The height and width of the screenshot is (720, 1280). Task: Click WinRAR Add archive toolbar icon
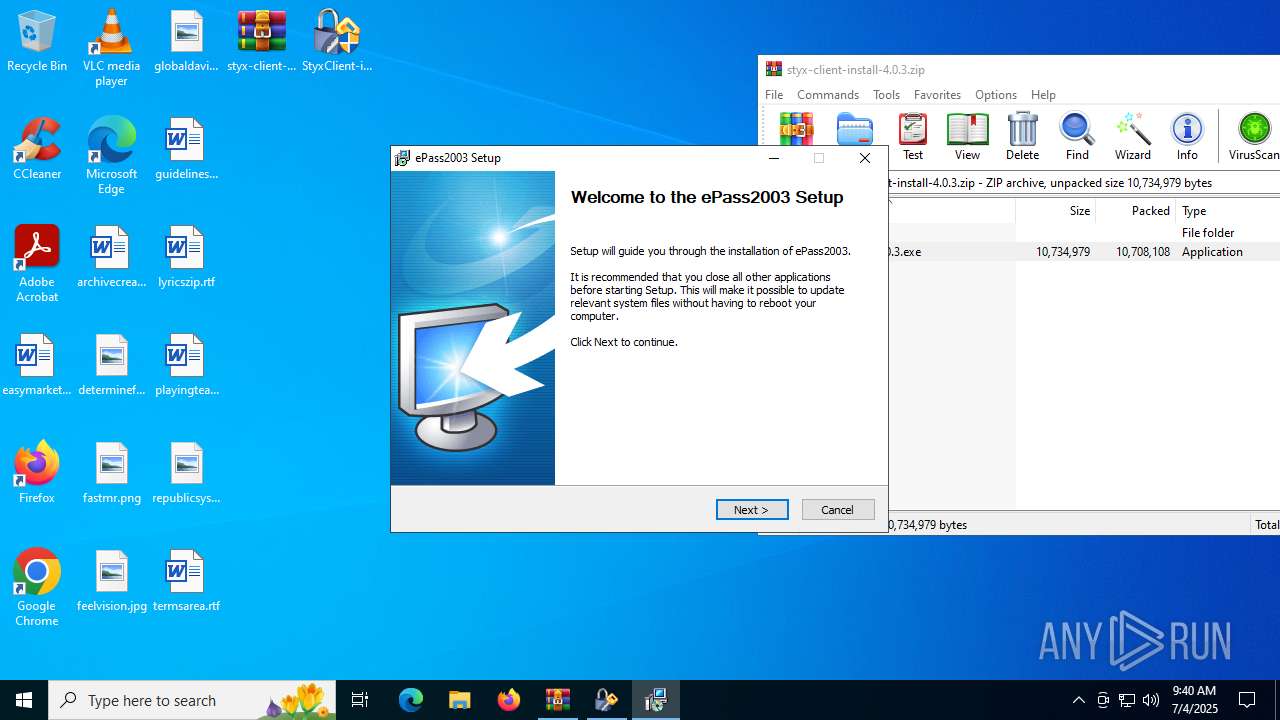(797, 129)
